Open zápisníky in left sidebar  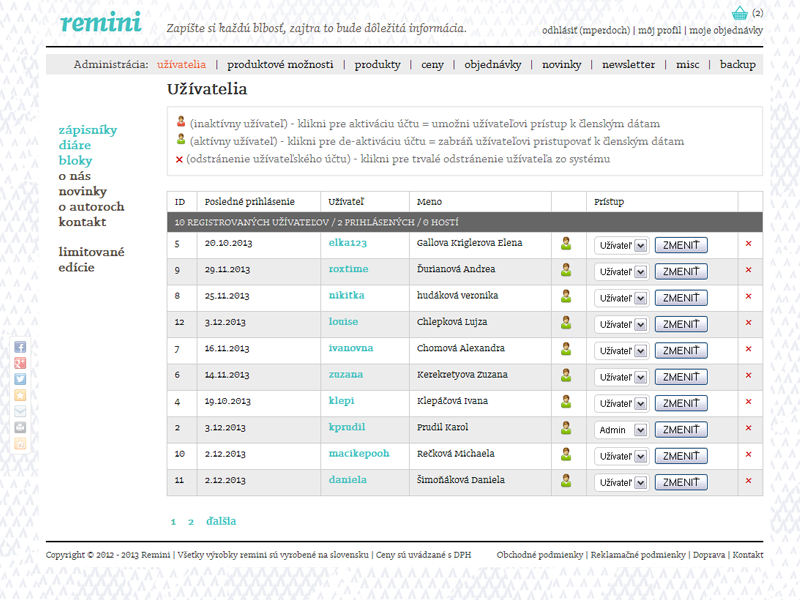(88, 130)
